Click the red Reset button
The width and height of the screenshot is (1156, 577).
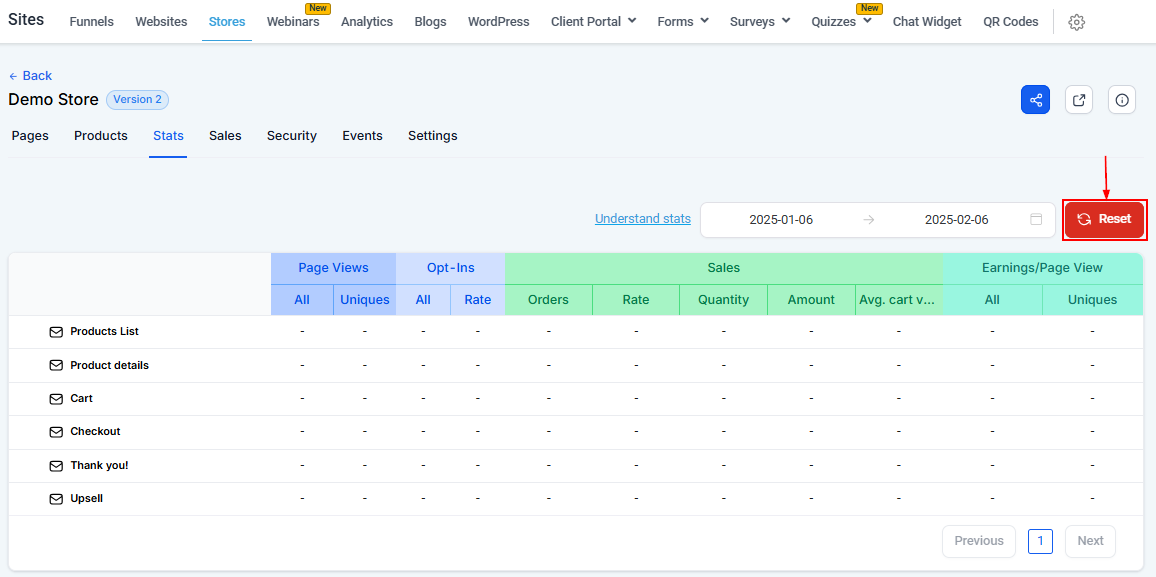(1104, 219)
